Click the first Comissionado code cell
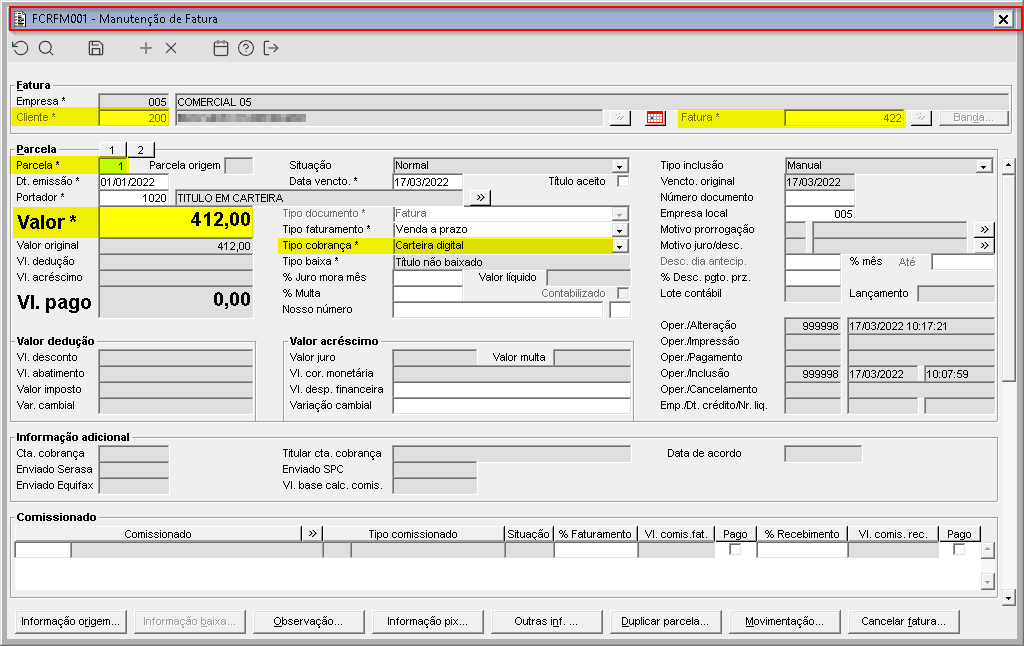Image resolution: width=1024 pixels, height=646 pixels. point(42,550)
